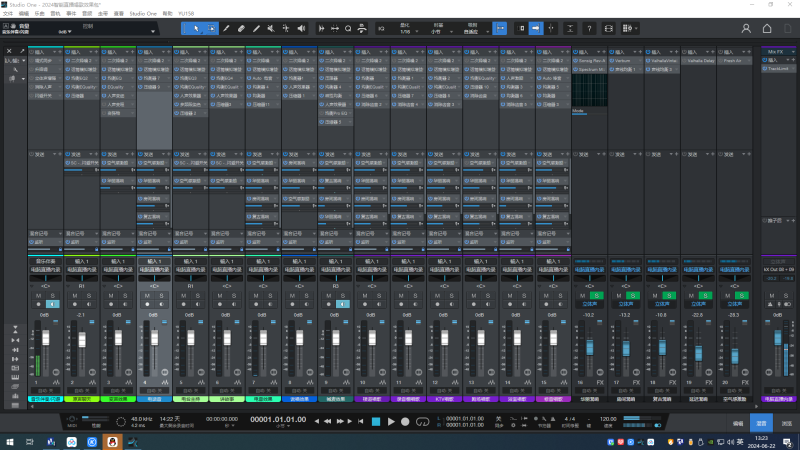Open the 帮助 menu
The height and width of the screenshot is (450, 800).
pos(167,14)
